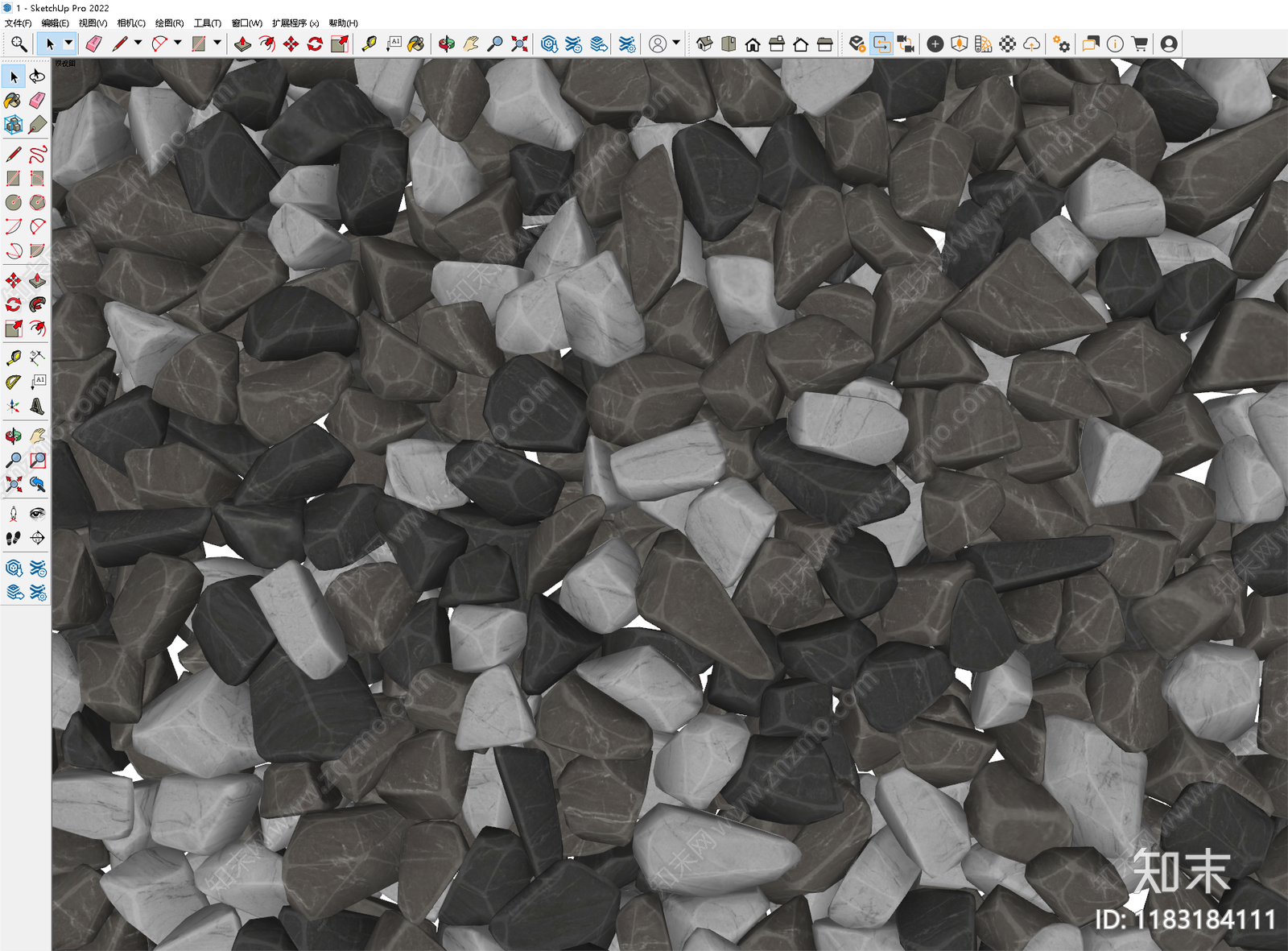Choose the Polygon tool
This screenshot has height=951, width=1288.
37,202
